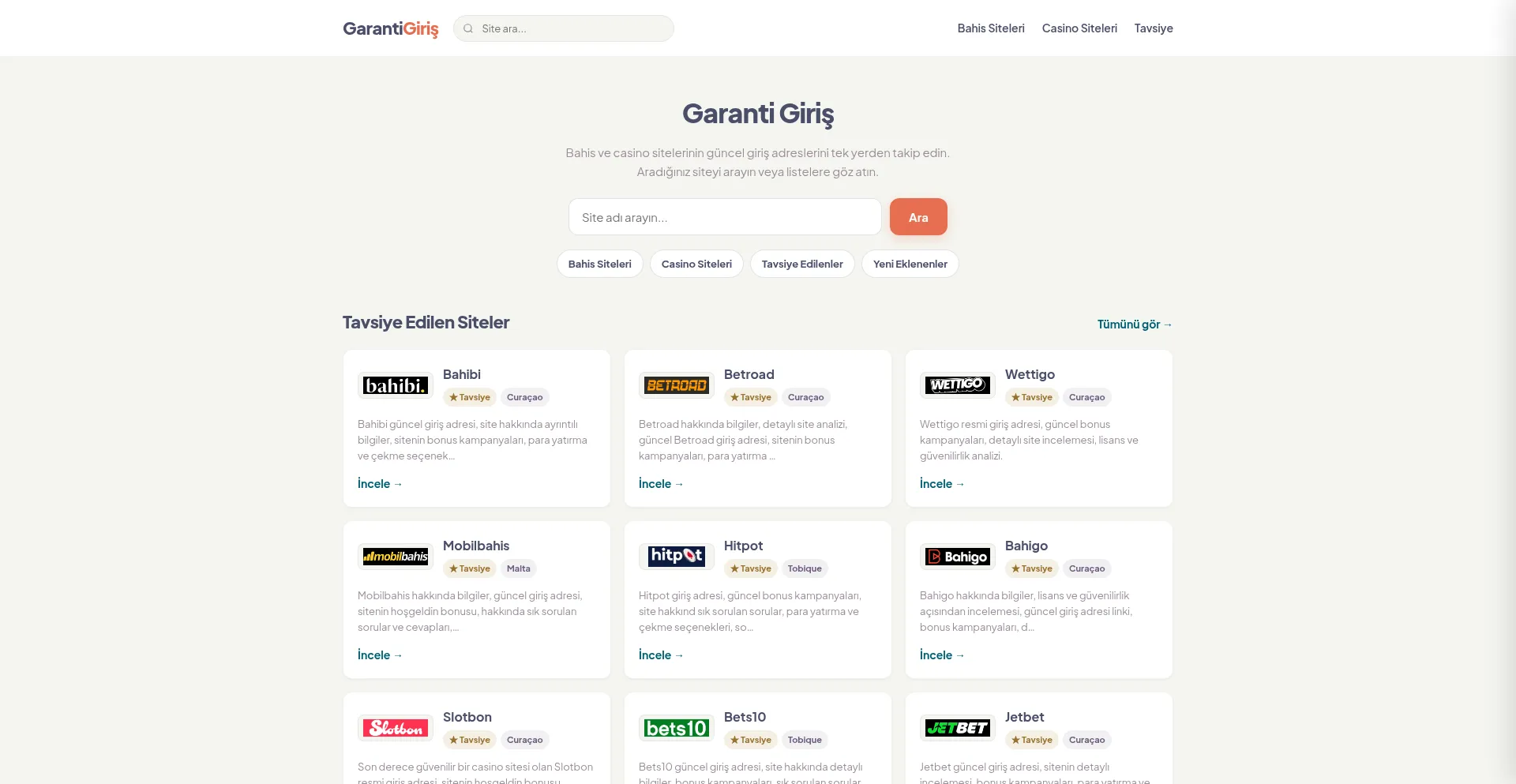Open Bahis Siteleri in top navigation
Screen dimensions: 1516x784
(991, 28)
